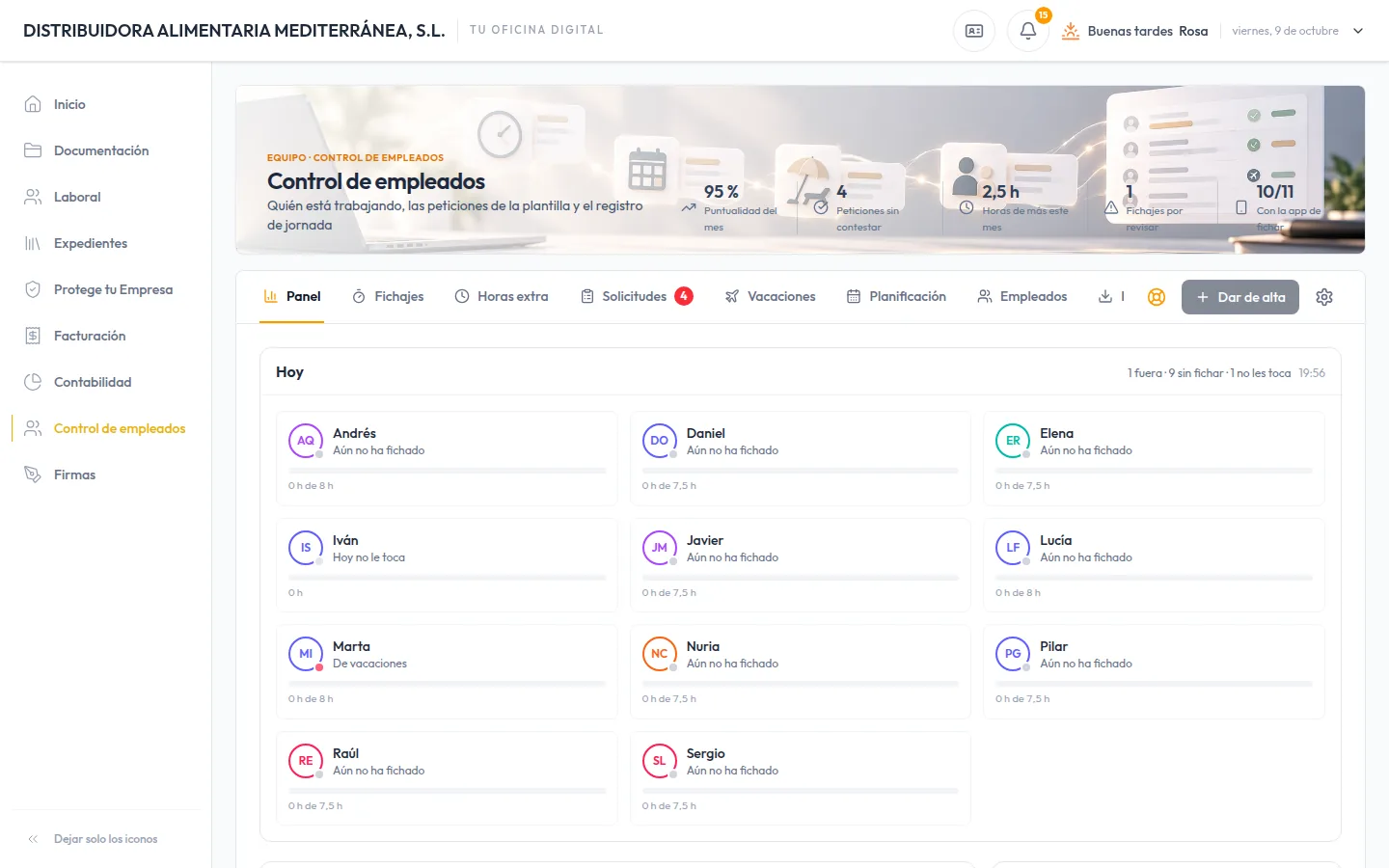
Task: Click the Documentación folder icon
Action: (x=33, y=150)
